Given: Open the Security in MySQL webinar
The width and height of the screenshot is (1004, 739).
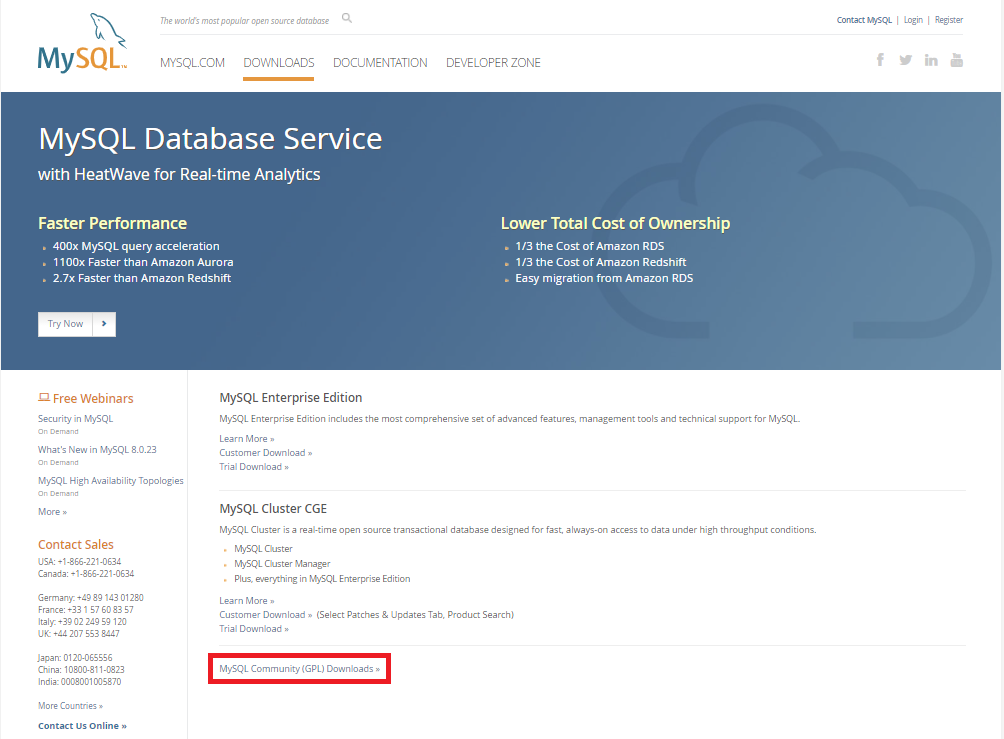Looking at the screenshot, I should (76, 419).
